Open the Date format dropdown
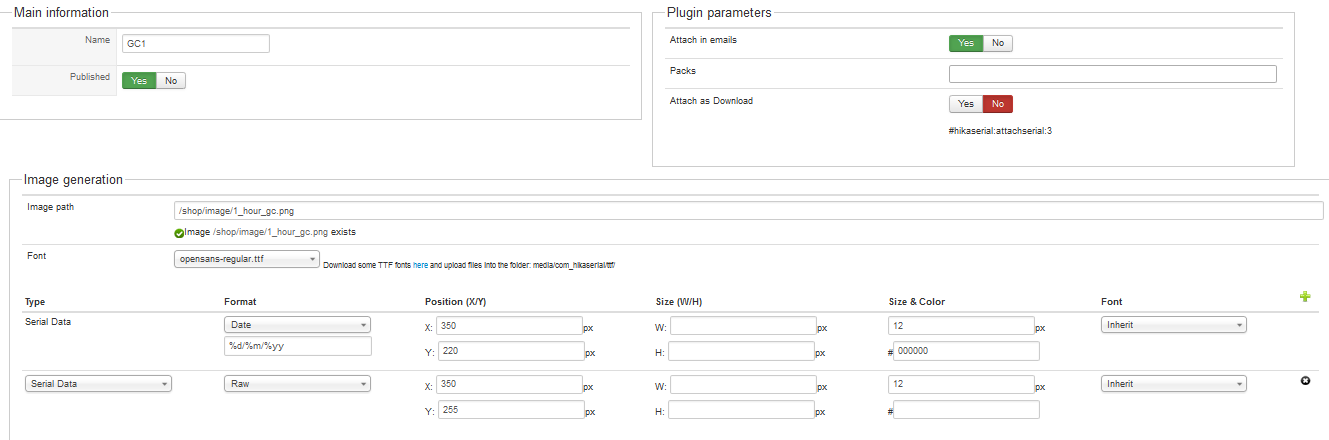 [297, 325]
